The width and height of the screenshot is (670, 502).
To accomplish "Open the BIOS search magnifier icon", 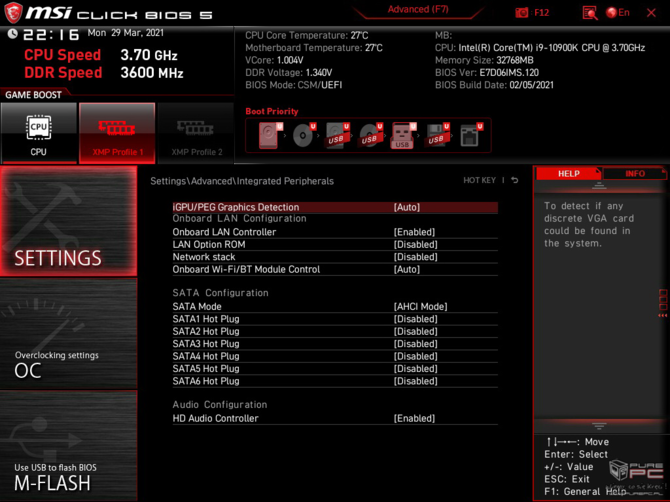I will pos(590,13).
